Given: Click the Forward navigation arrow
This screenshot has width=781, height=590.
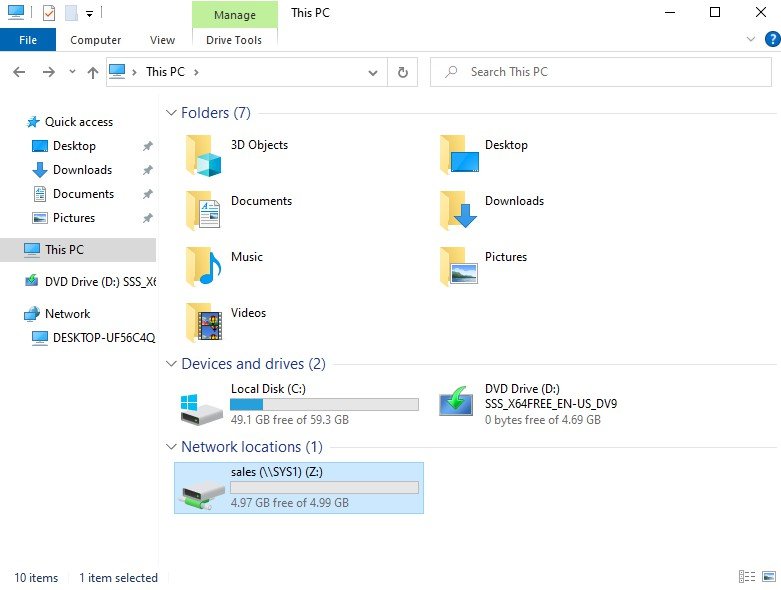Looking at the screenshot, I should coord(48,72).
